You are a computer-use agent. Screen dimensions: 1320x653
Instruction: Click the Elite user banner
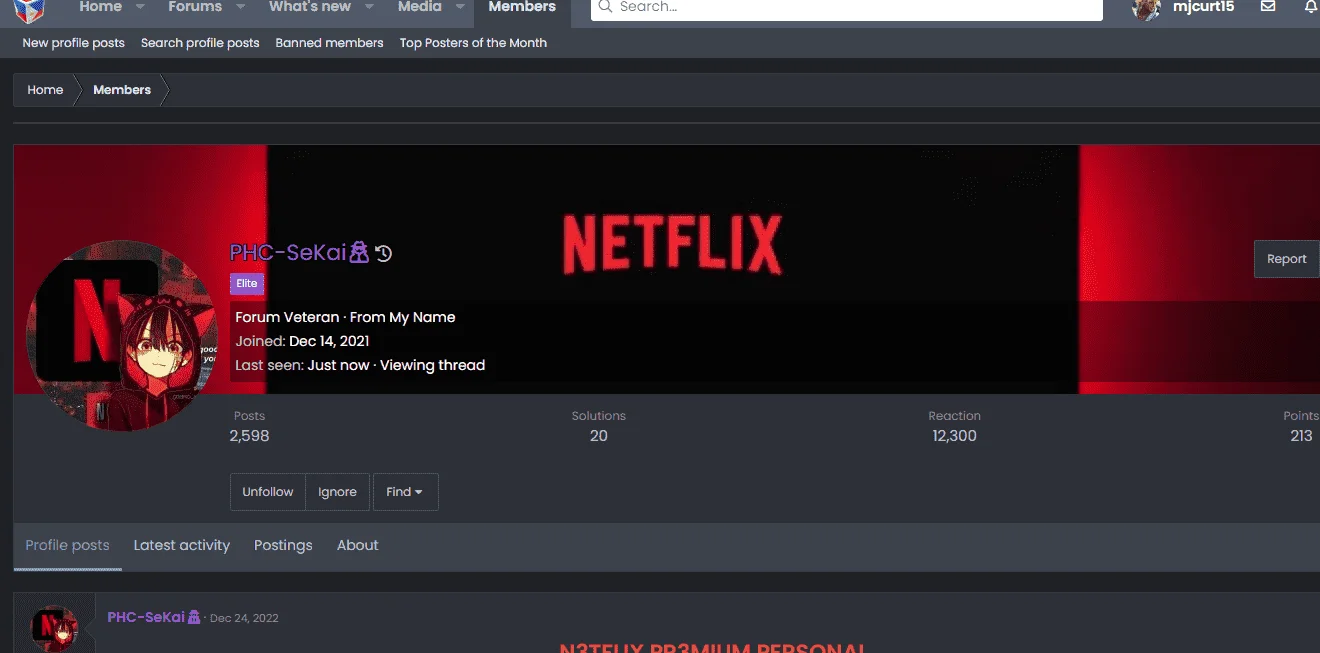pyautogui.click(x=247, y=284)
